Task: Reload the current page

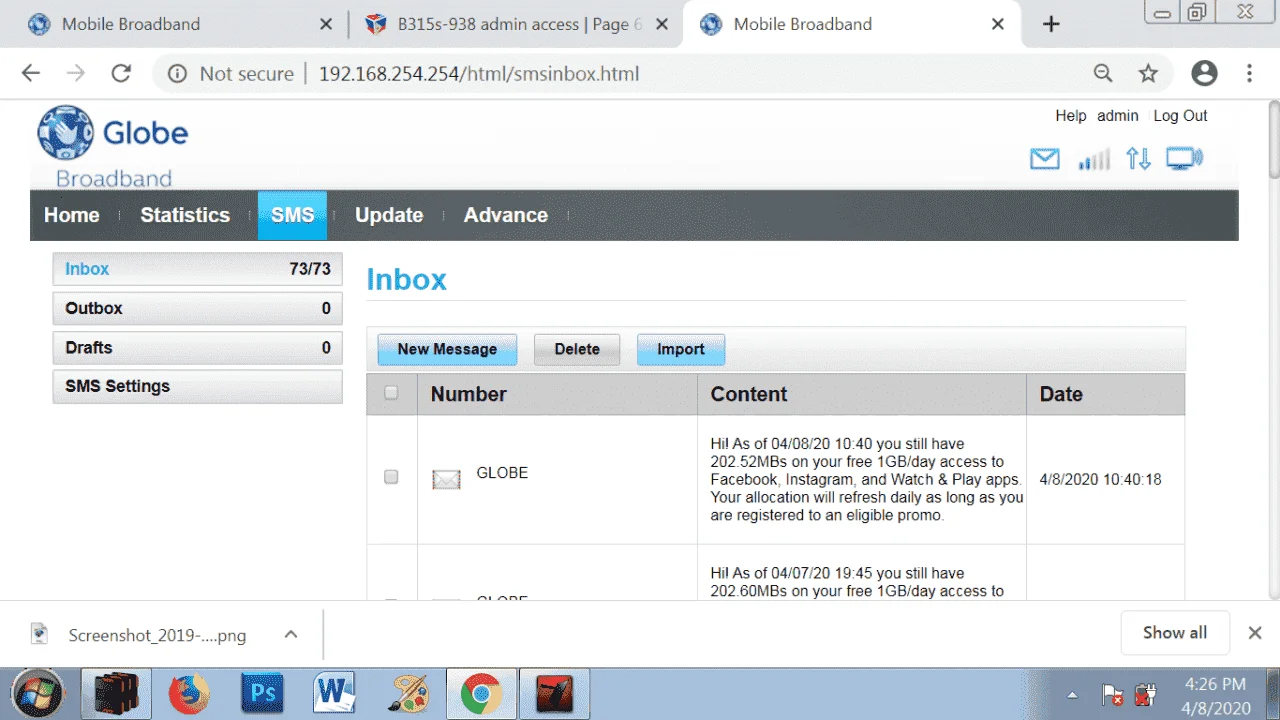Action: [121, 73]
